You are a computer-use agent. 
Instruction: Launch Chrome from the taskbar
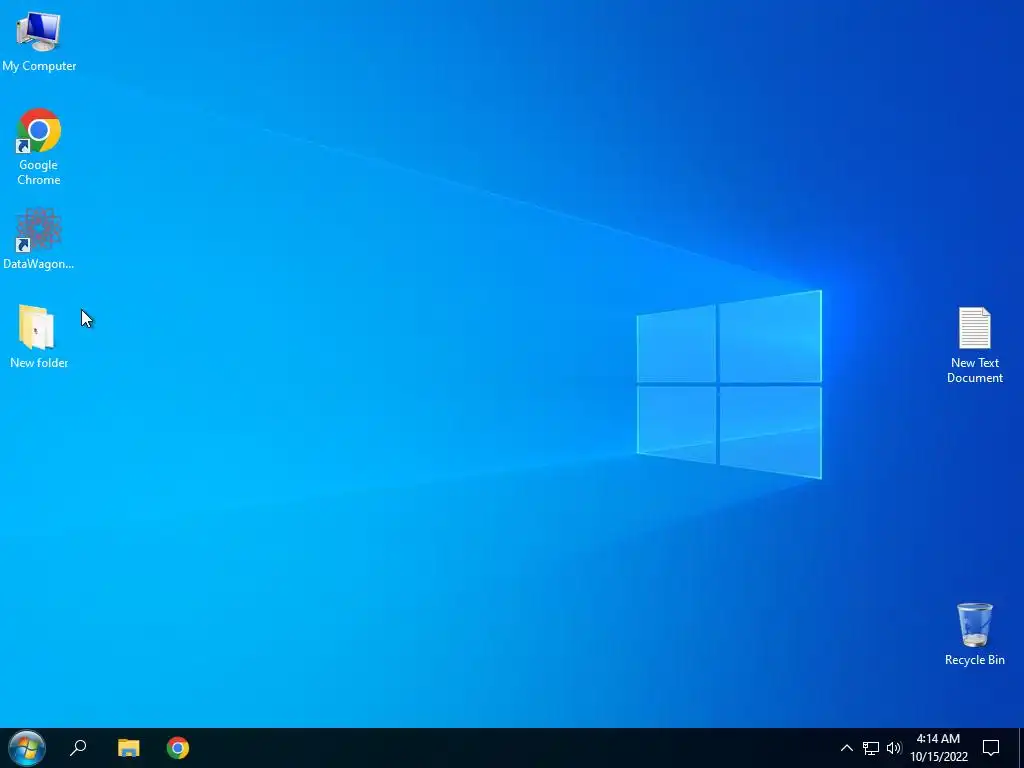pos(178,748)
